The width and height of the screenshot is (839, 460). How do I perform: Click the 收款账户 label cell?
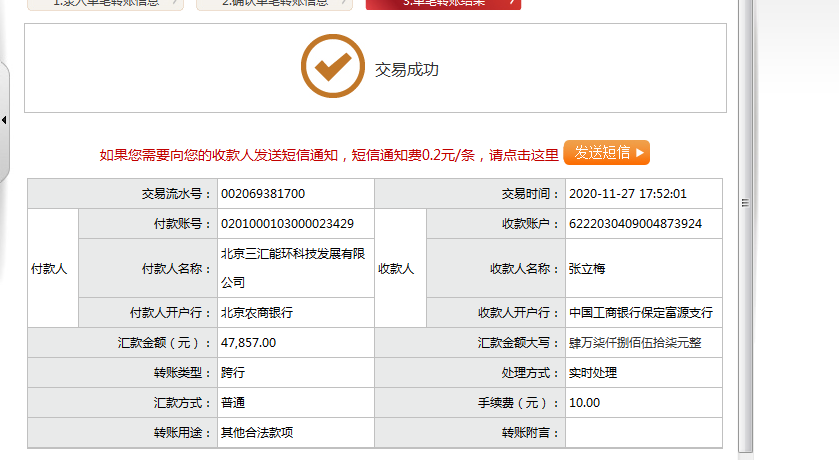[x=496, y=224]
